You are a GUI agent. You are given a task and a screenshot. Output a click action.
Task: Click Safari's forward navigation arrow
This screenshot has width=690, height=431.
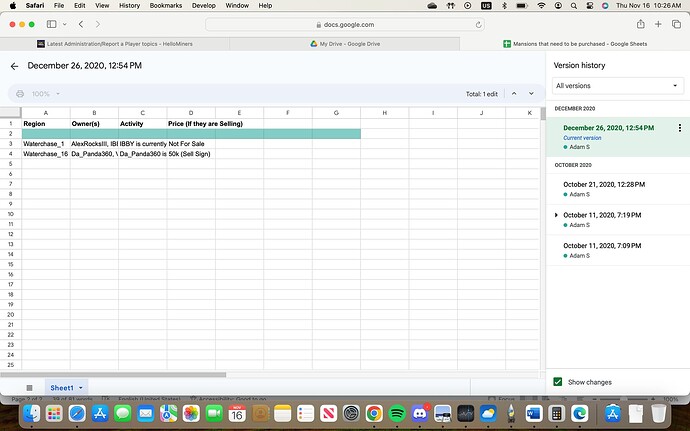coord(98,24)
